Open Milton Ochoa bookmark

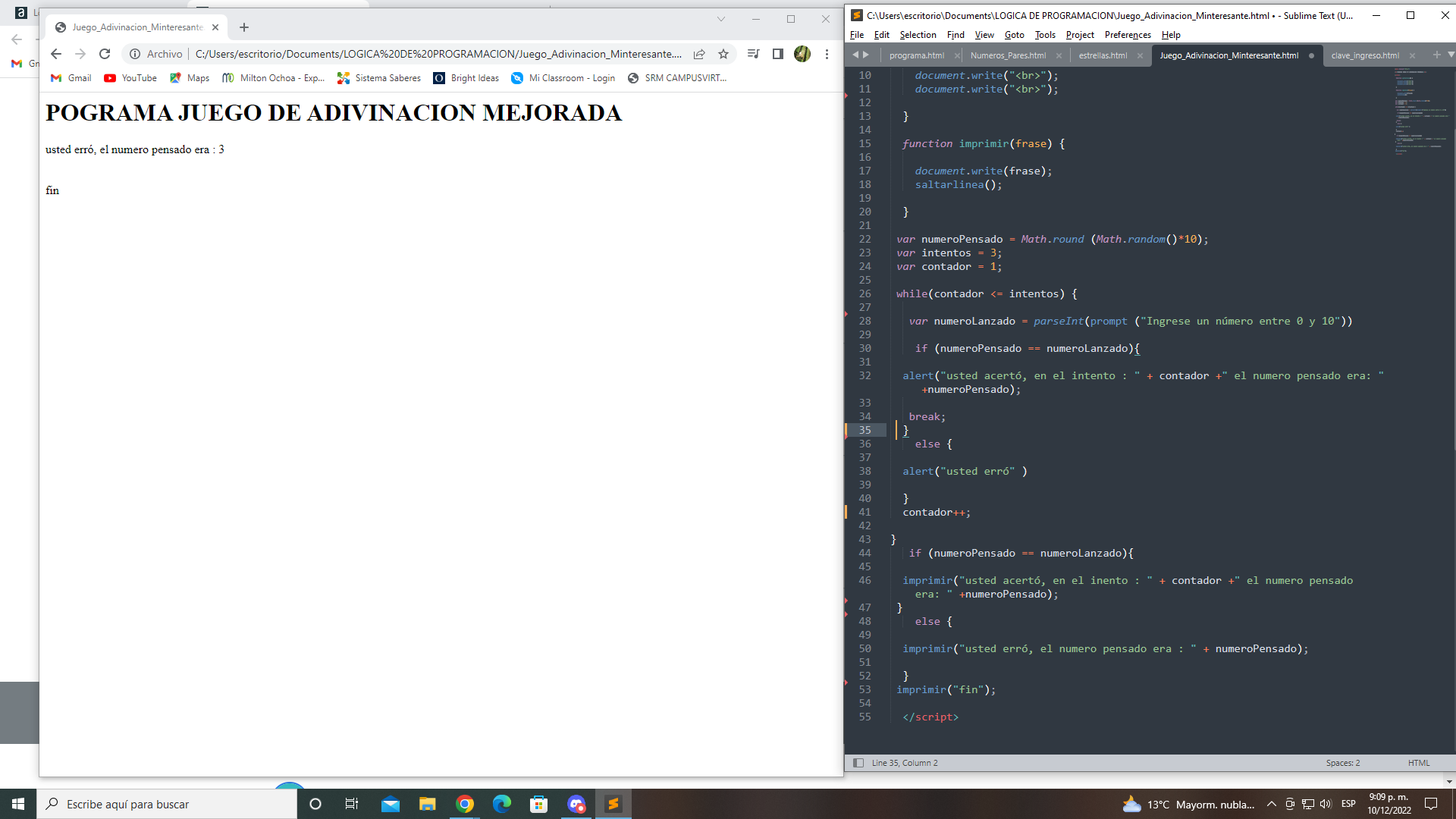tap(274, 78)
